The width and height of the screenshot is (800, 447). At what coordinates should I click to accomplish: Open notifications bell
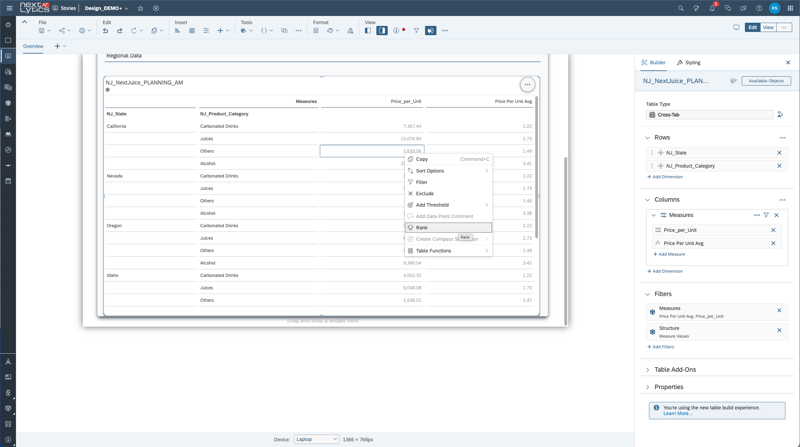point(712,8)
